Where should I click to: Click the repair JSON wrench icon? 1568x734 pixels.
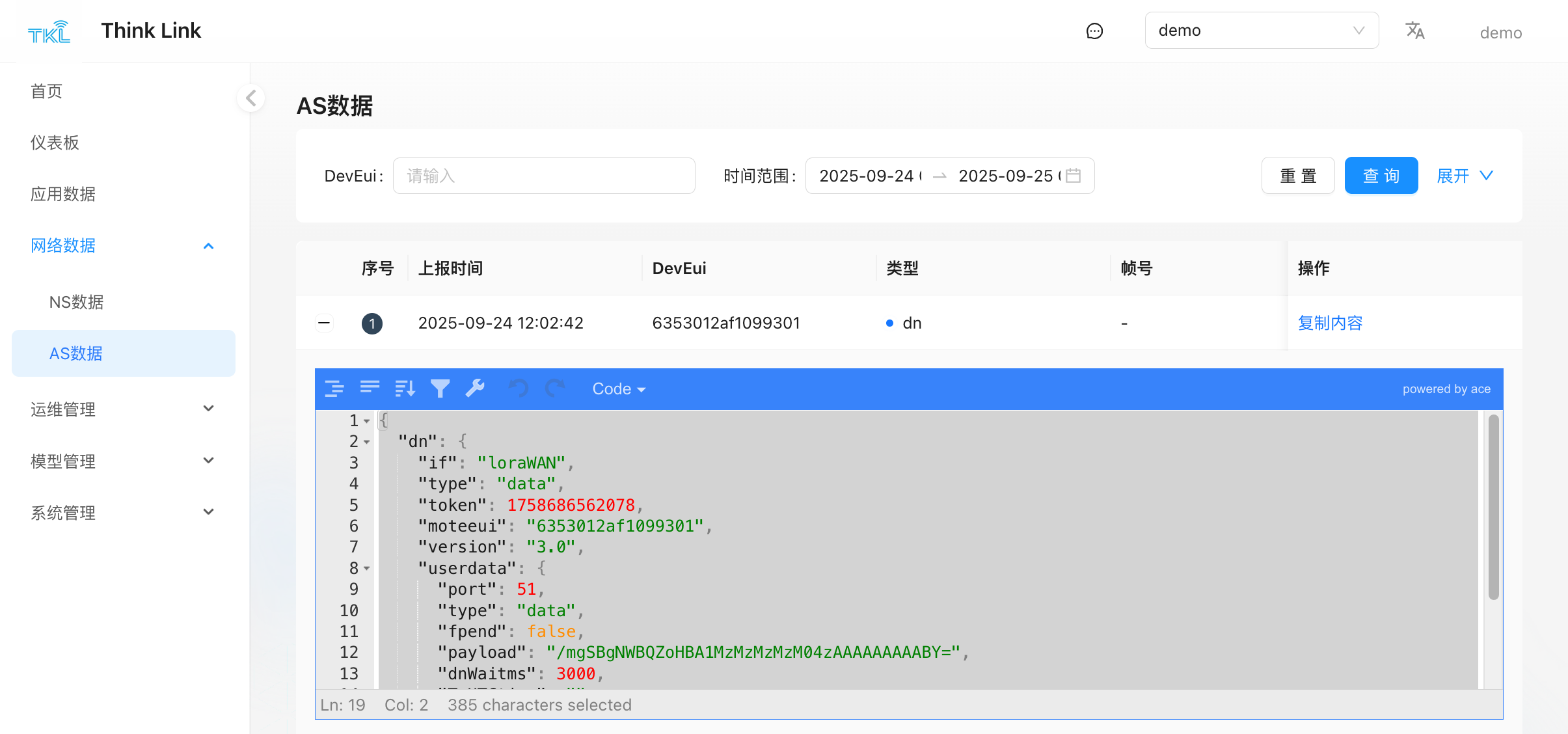pyautogui.click(x=475, y=388)
